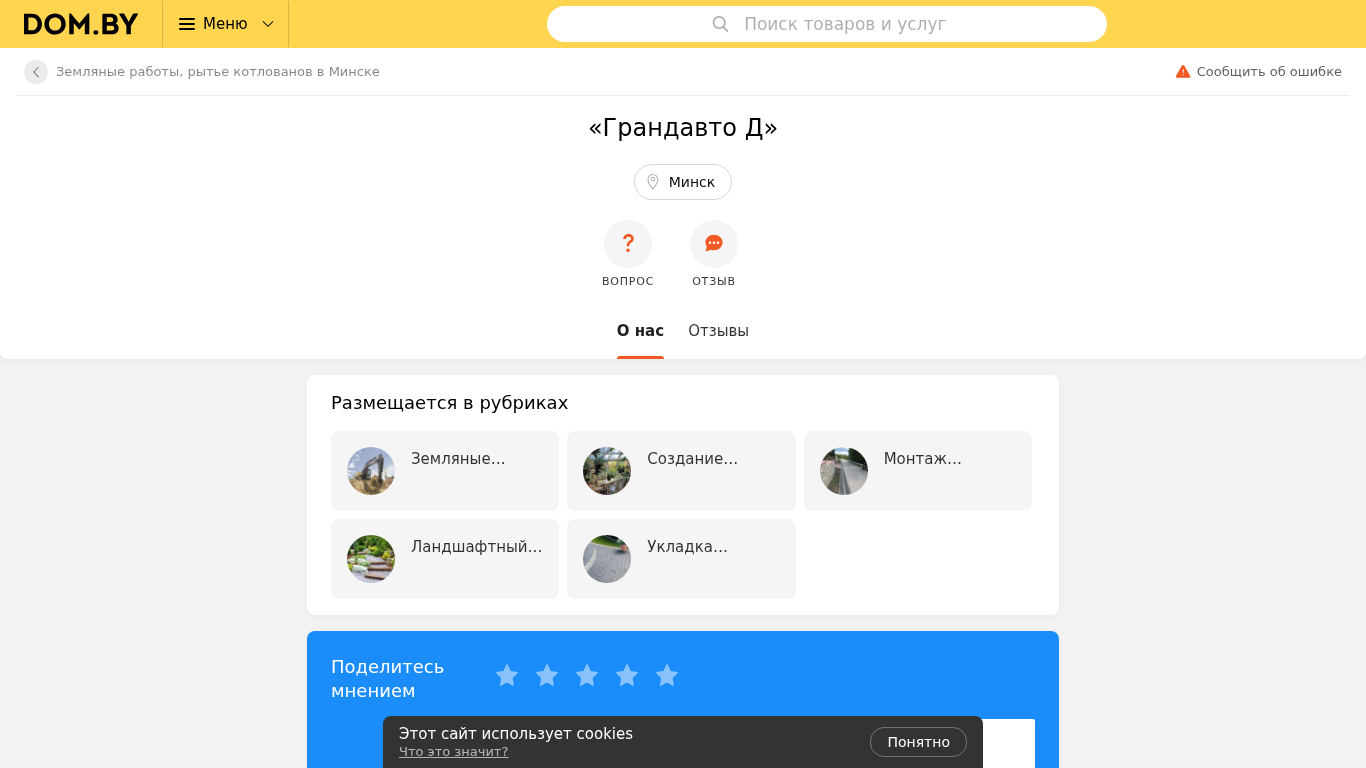Click the red warning triangle icon
Viewport: 1366px width, 768px height.
point(1183,72)
